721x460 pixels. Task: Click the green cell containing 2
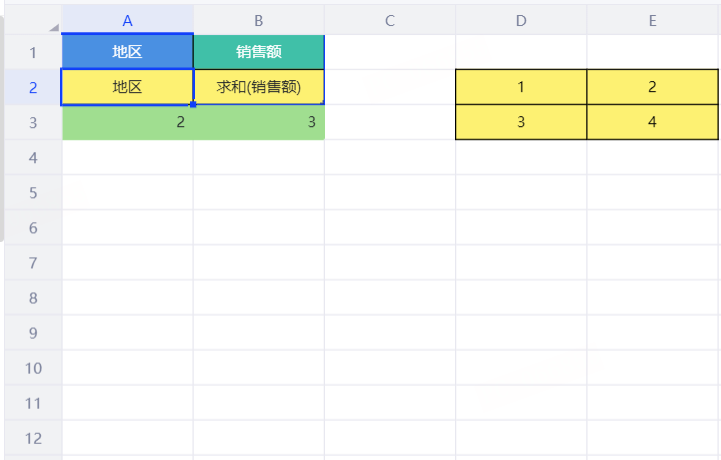127,123
